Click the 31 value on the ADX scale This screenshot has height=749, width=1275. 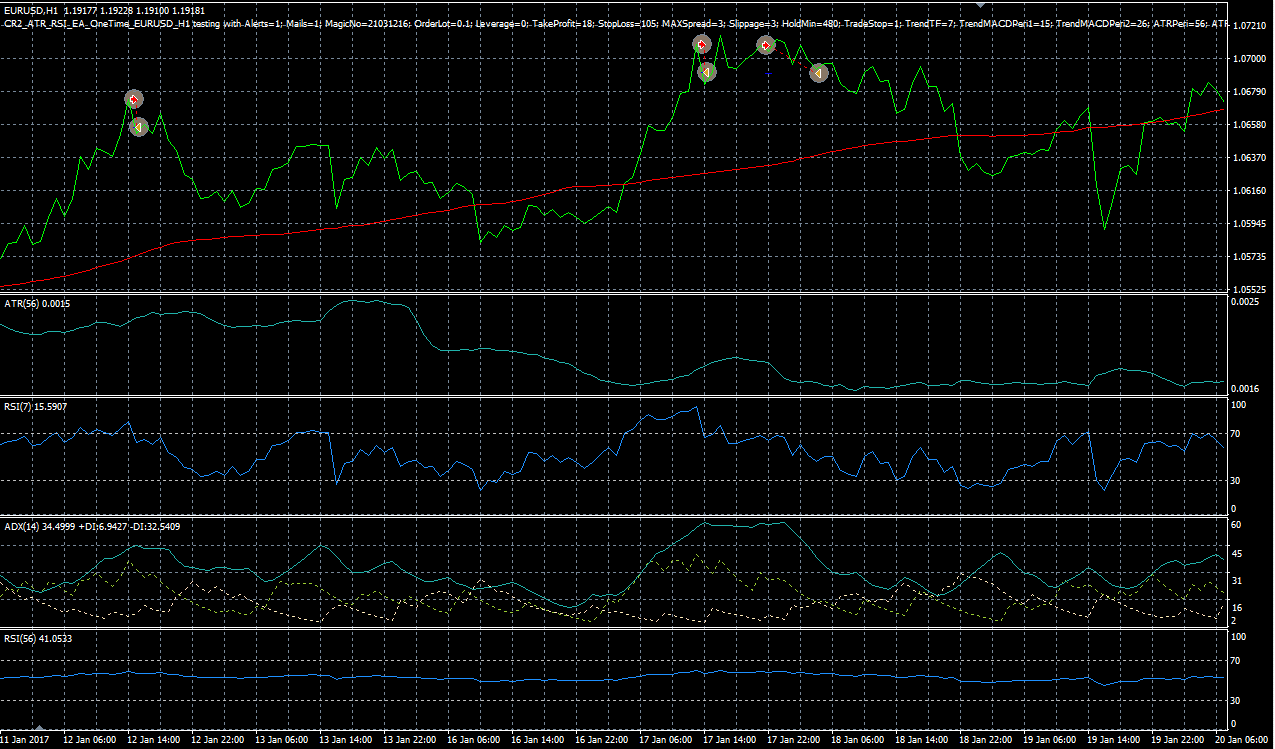[x=1237, y=580]
